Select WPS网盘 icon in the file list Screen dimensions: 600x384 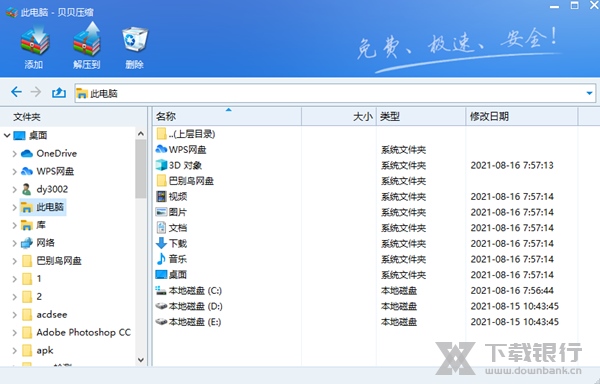click(161, 149)
